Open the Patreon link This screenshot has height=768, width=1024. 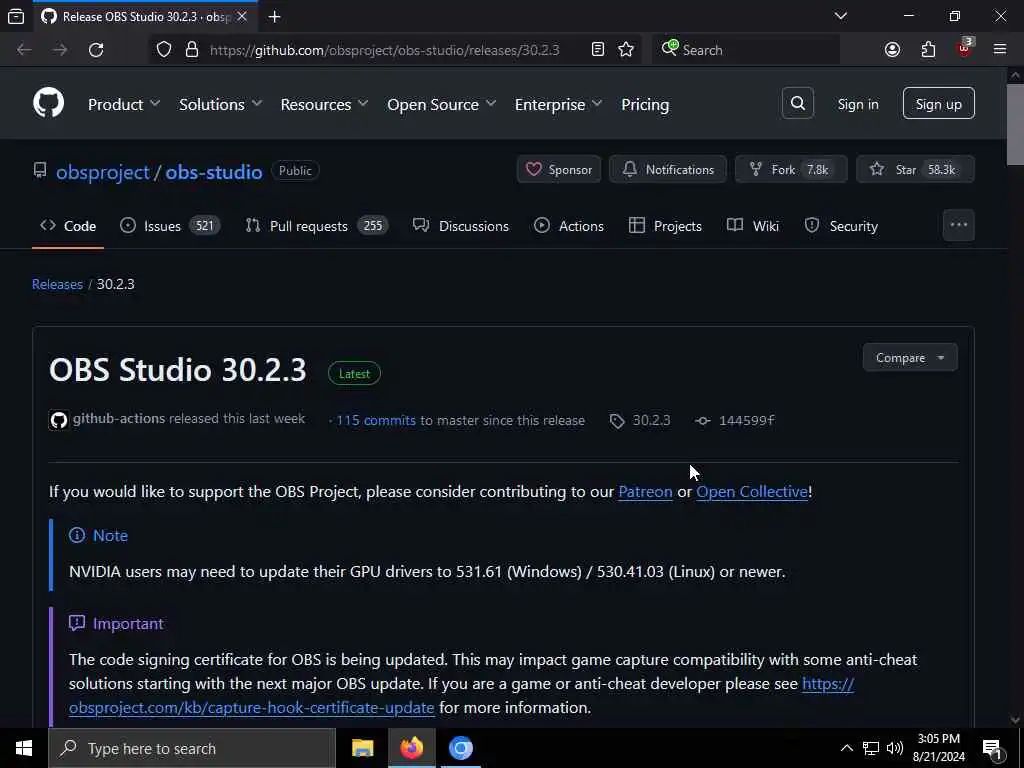(x=645, y=492)
